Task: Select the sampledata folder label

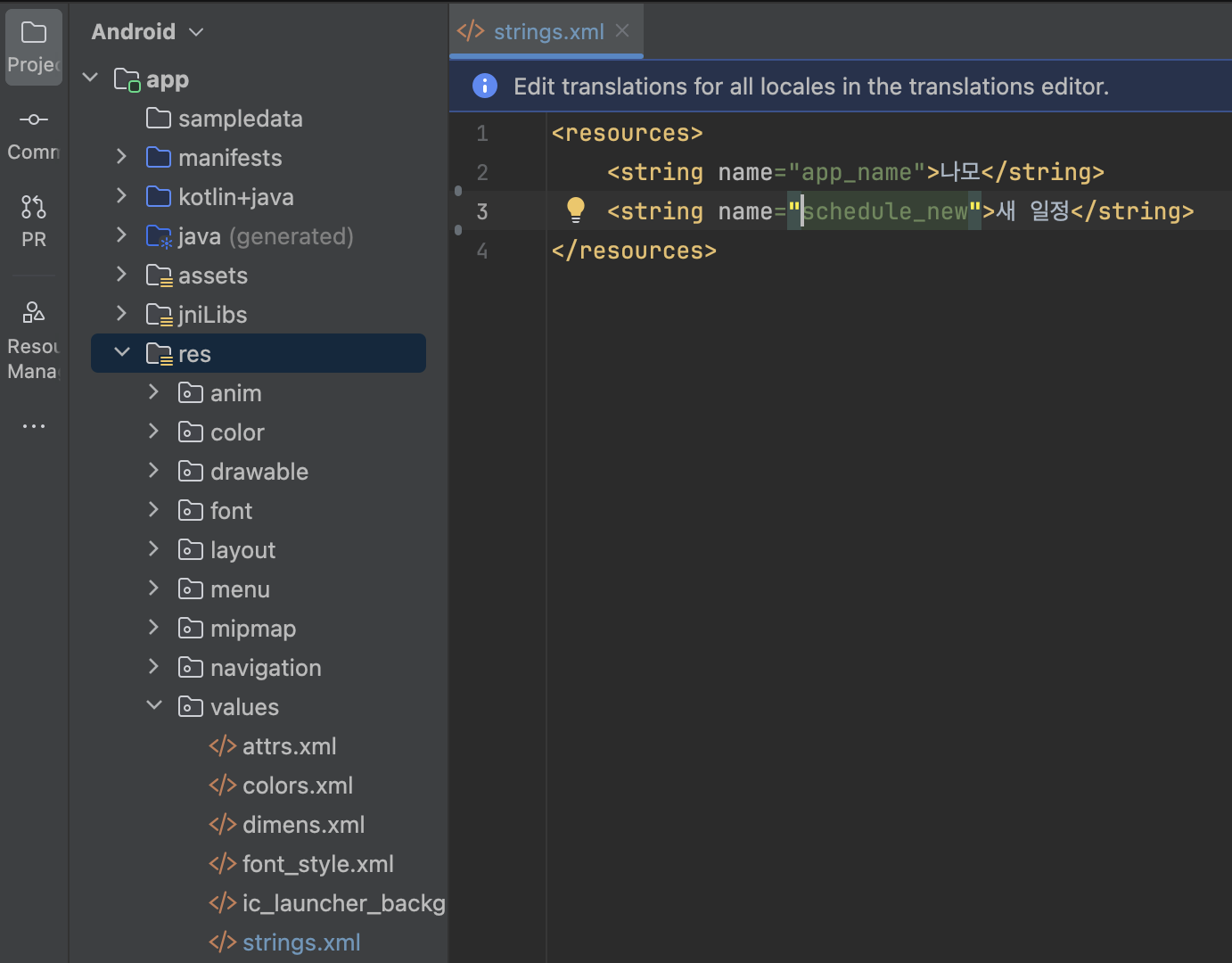Action: (241, 119)
